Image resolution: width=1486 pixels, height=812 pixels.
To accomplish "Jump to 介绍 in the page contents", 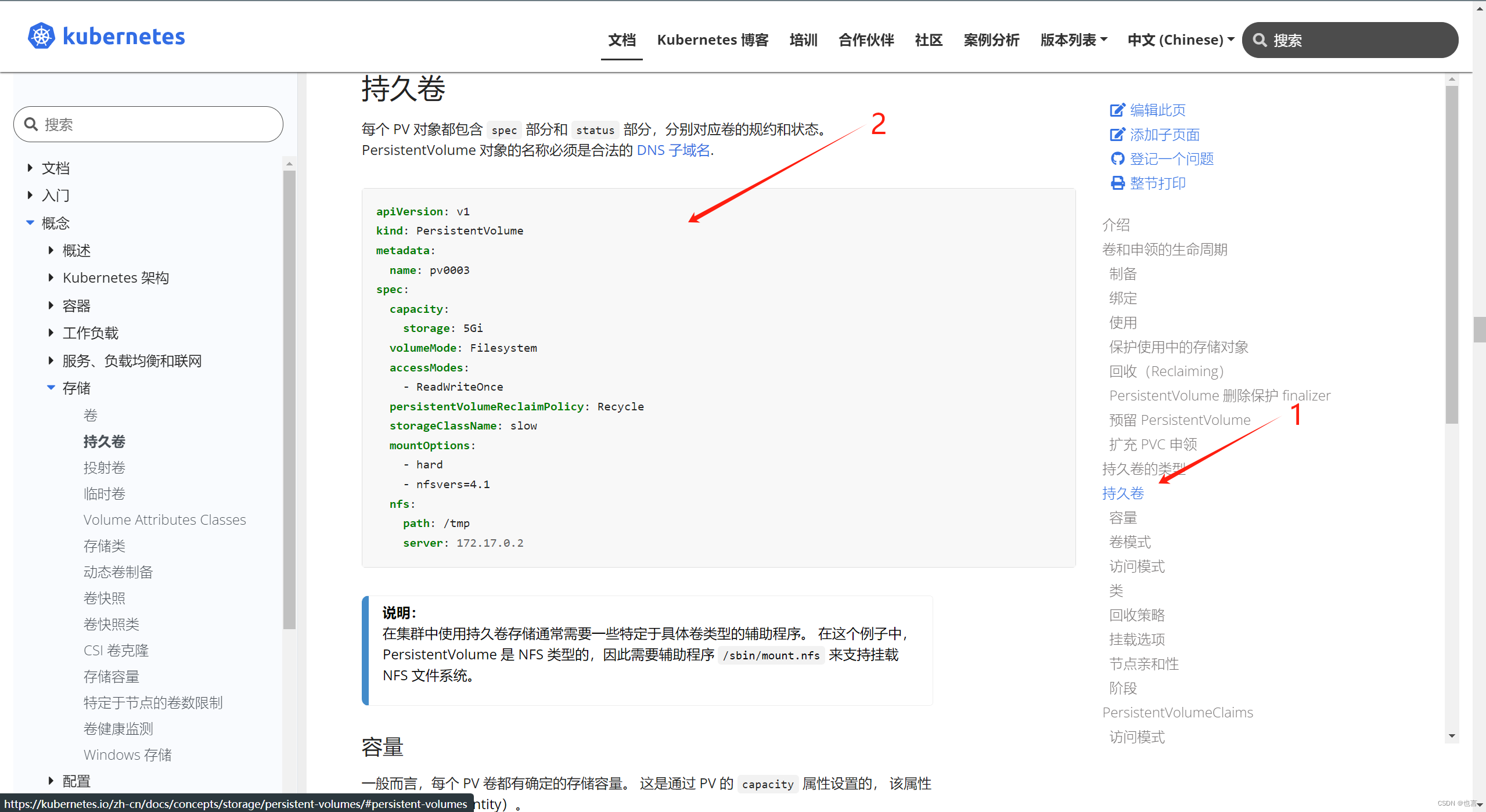I will click(x=1116, y=225).
